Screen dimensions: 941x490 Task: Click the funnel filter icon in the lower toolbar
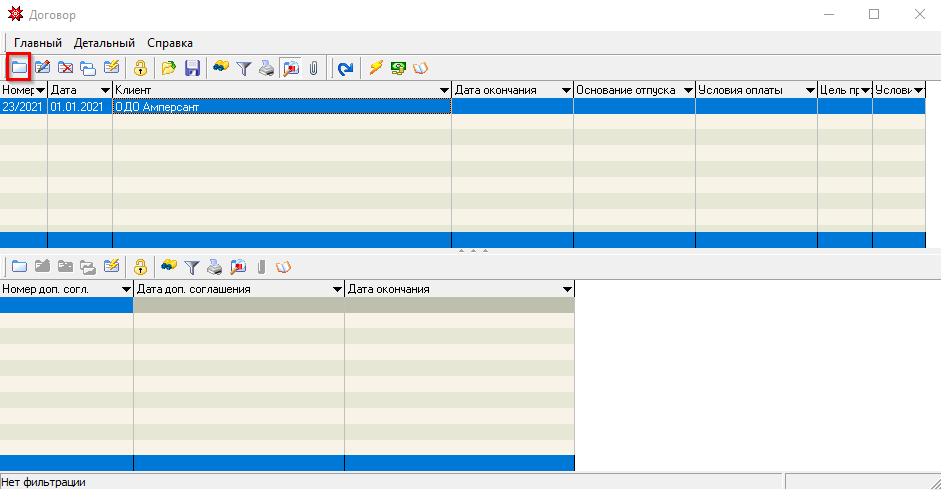click(x=191, y=267)
